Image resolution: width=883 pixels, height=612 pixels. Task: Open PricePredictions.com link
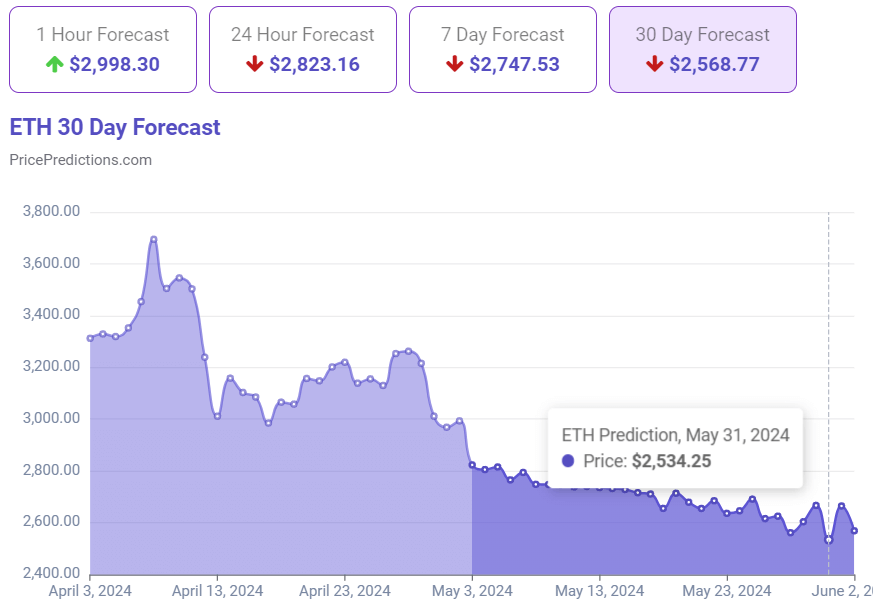coord(80,160)
